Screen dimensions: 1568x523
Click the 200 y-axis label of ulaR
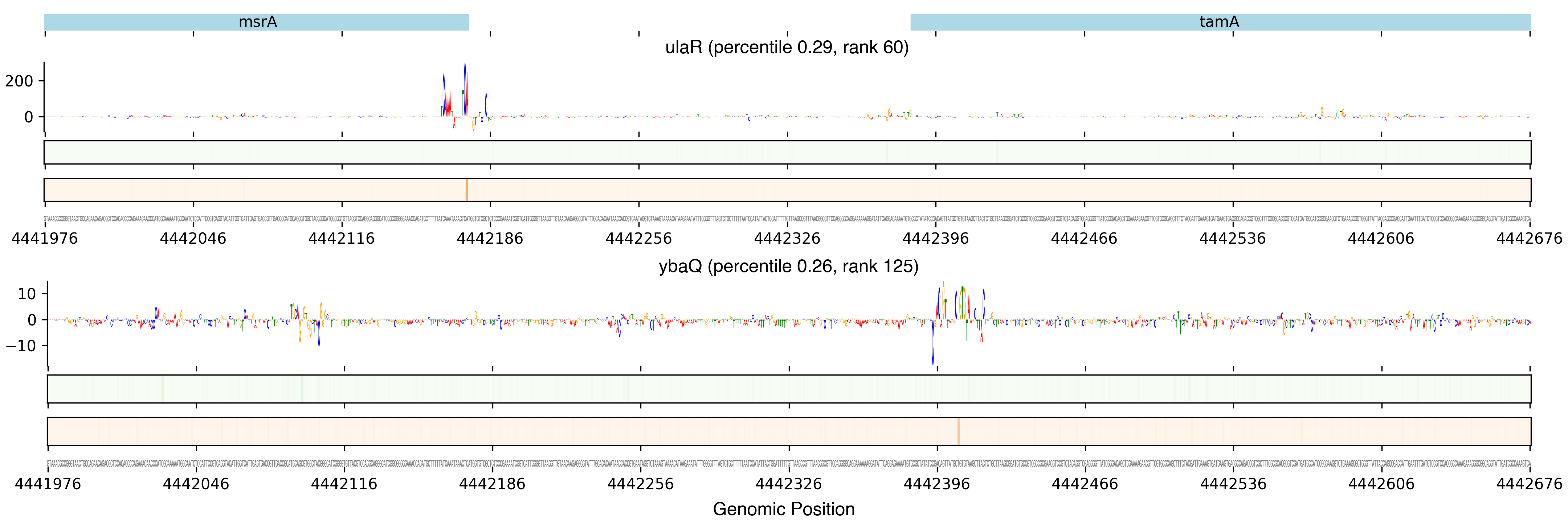point(20,81)
